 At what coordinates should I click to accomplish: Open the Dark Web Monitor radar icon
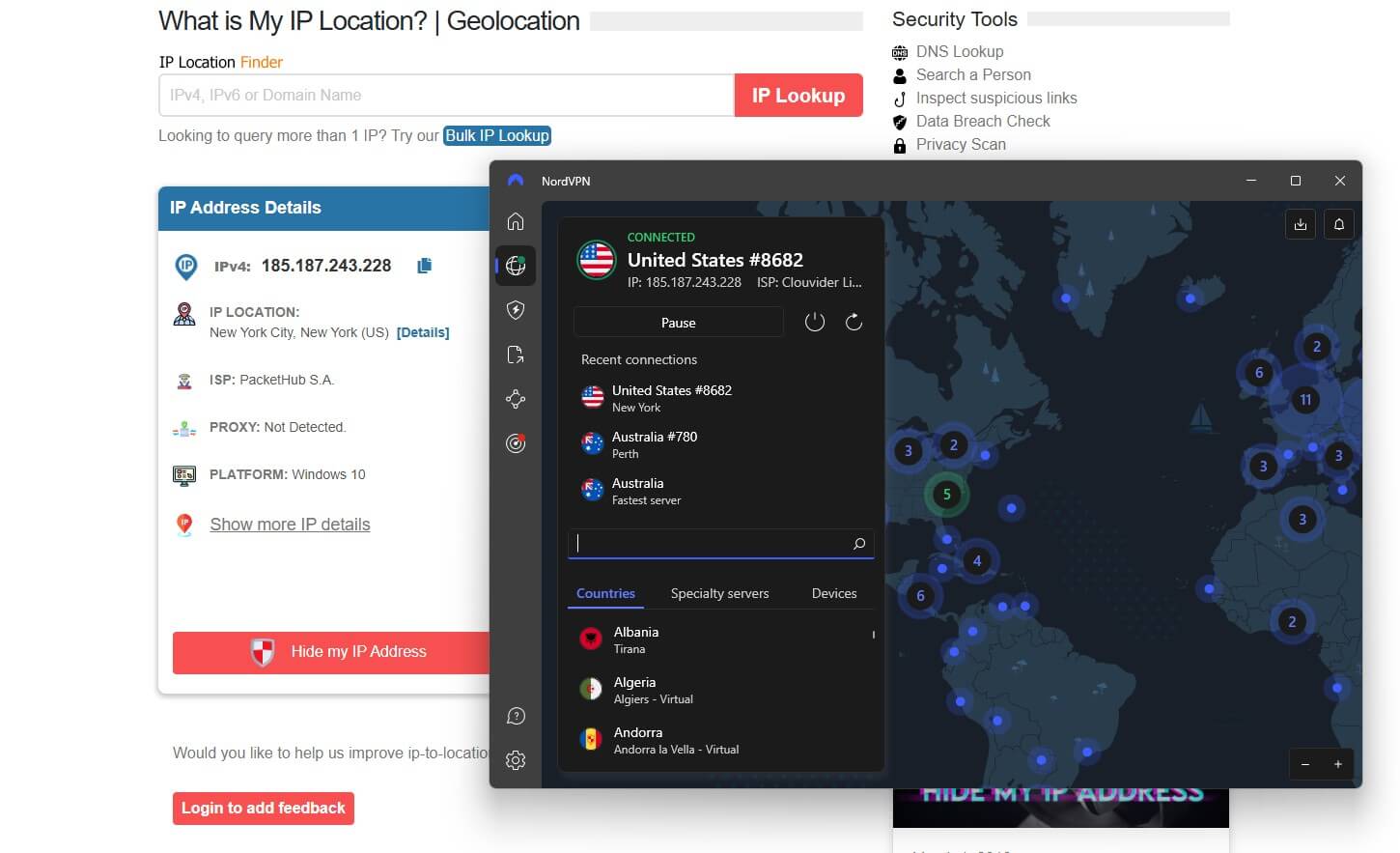pos(516,443)
